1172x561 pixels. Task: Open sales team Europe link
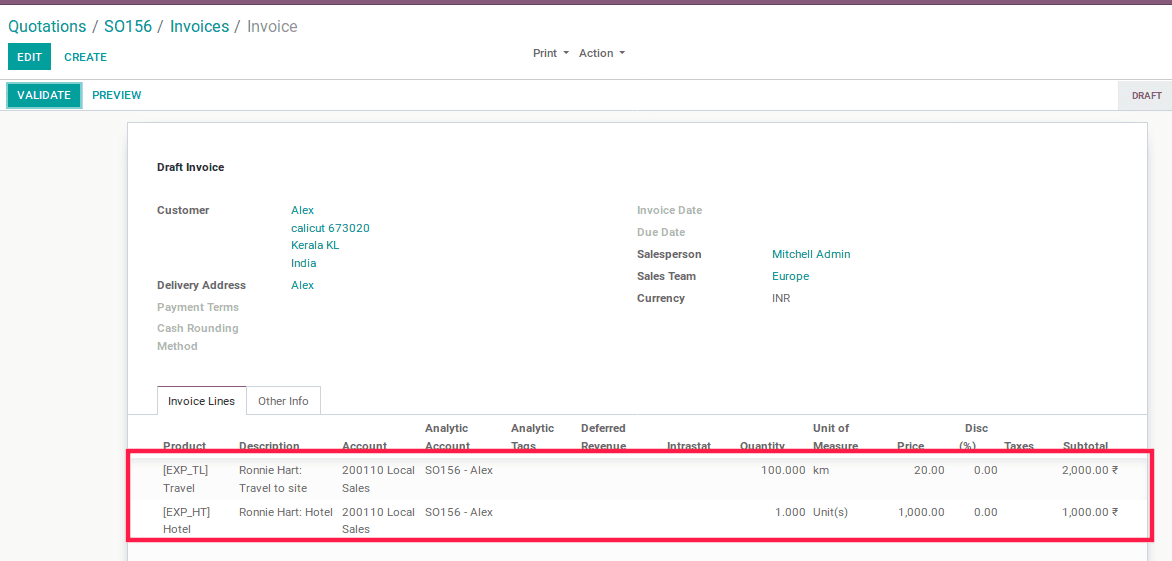click(791, 276)
